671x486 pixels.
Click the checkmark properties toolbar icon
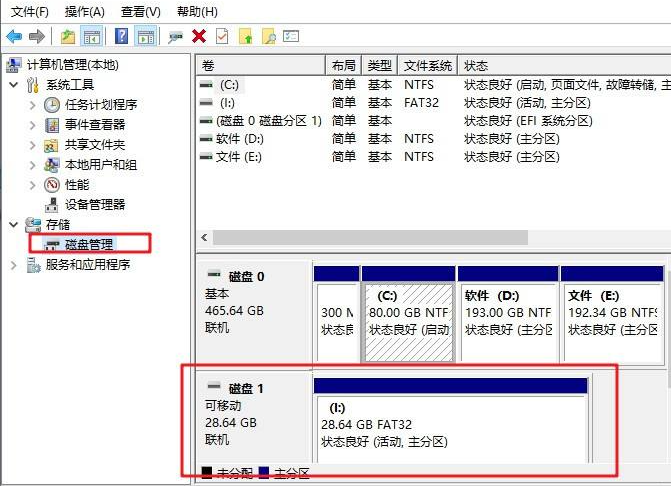pyautogui.click(x=221, y=36)
